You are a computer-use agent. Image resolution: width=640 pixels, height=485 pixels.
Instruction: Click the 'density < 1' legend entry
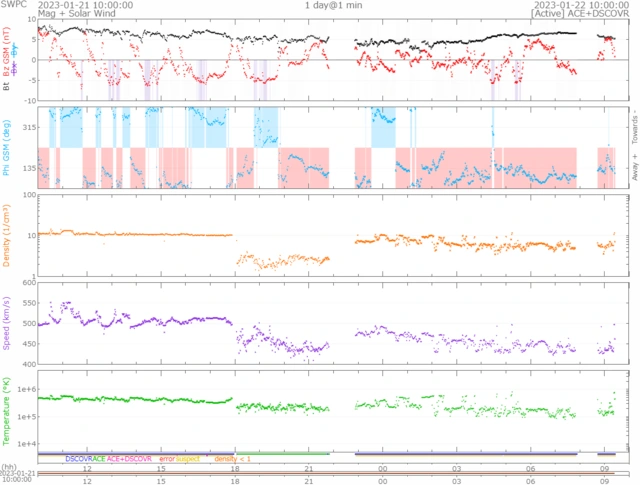232,459
